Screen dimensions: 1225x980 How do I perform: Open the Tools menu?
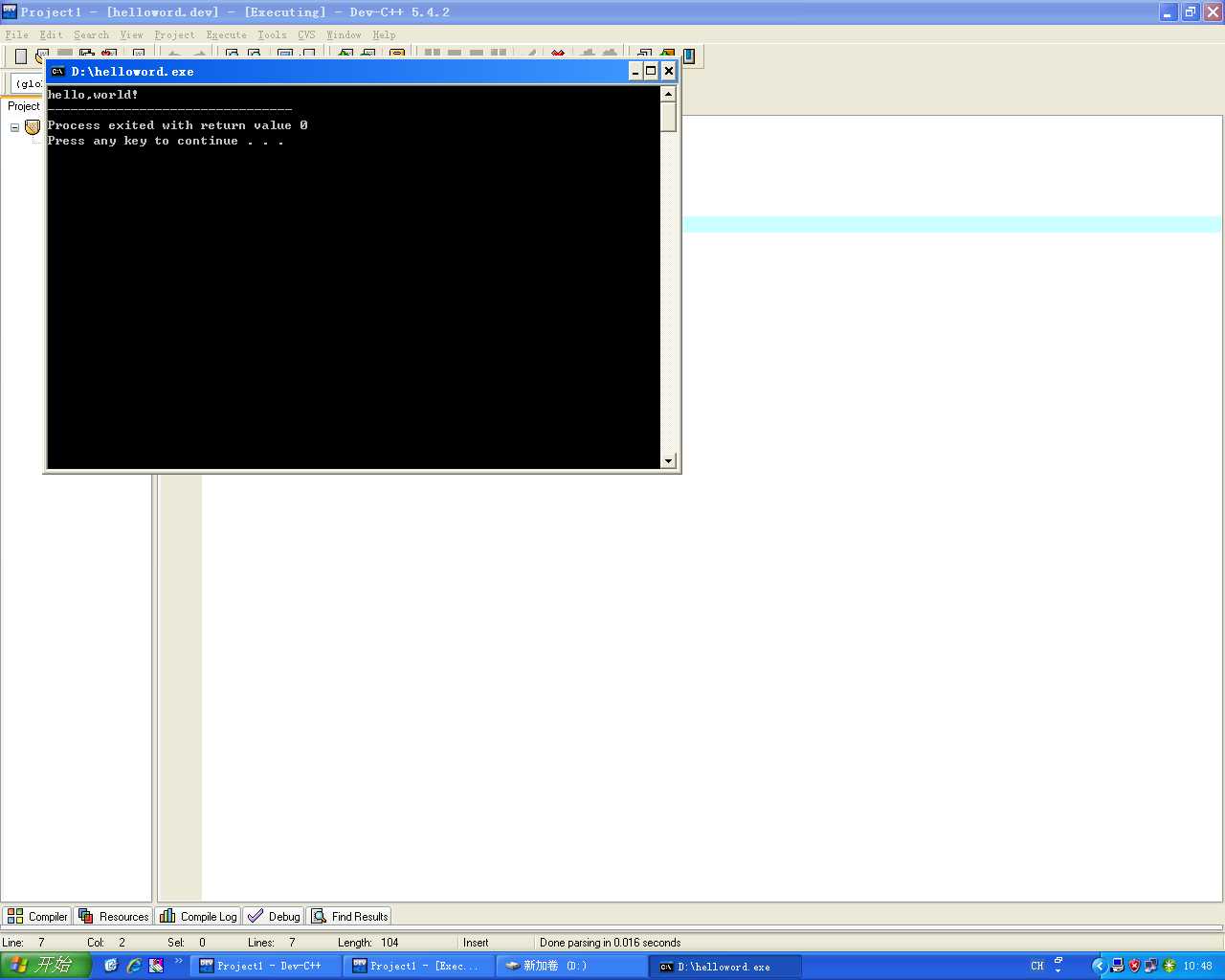pos(272,34)
